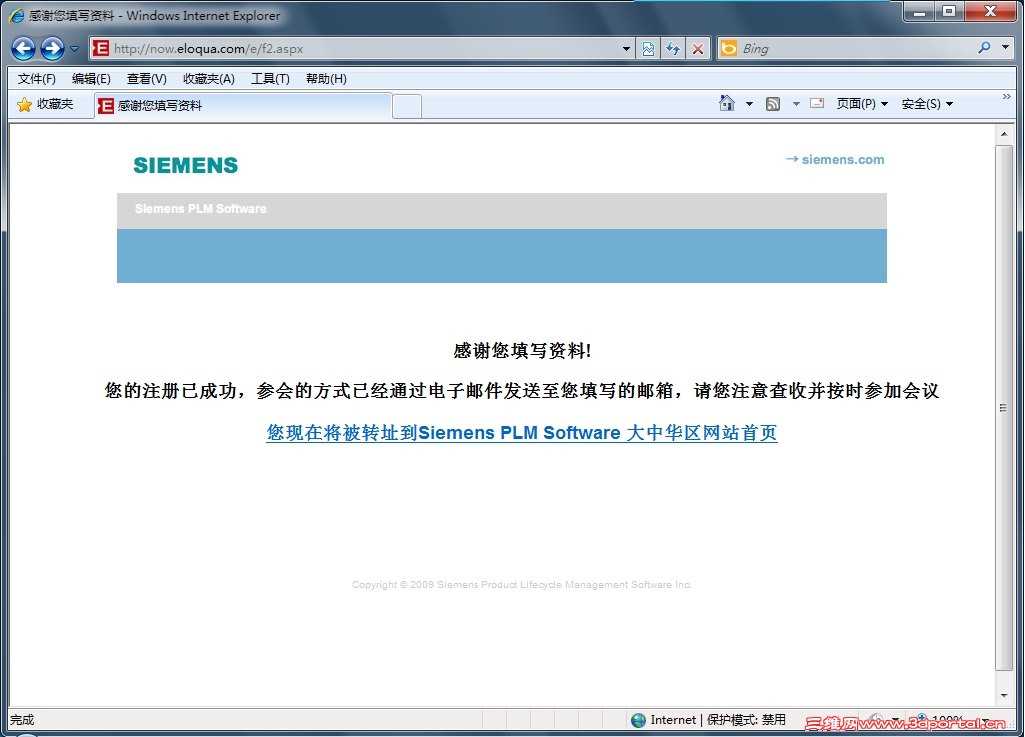This screenshot has width=1025, height=737.
Task: Click the Siemens PLM Software 大中华区网站首页 link
Action: pos(522,433)
